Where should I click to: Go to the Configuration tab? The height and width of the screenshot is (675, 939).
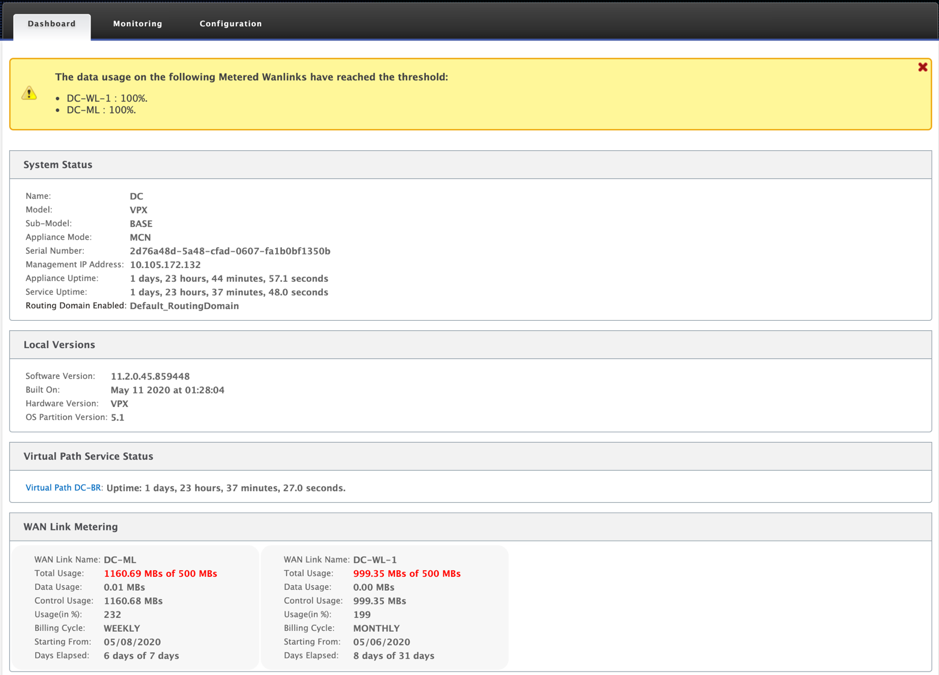click(x=231, y=24)
